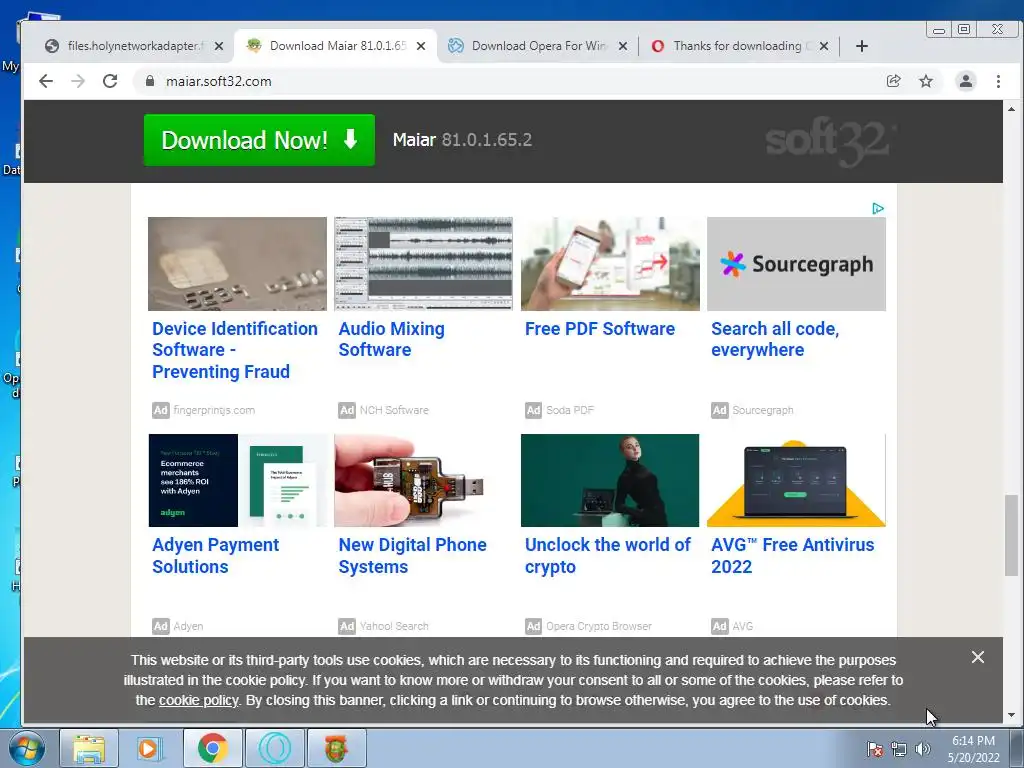This screenshot has height=768, width=1024.
Task: Open the Search all code, everywhere link
Action: pyautogui.click(x=775, y=339)
